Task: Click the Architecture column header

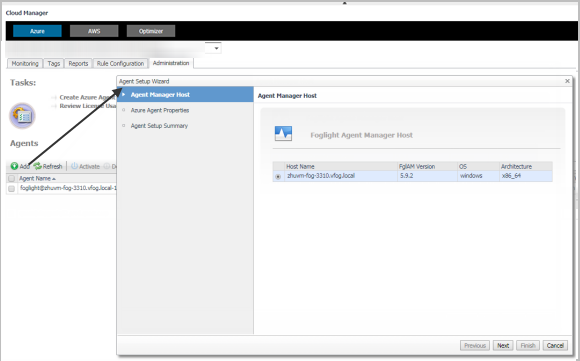Action: pyautogui.click(x=526, y=166)
